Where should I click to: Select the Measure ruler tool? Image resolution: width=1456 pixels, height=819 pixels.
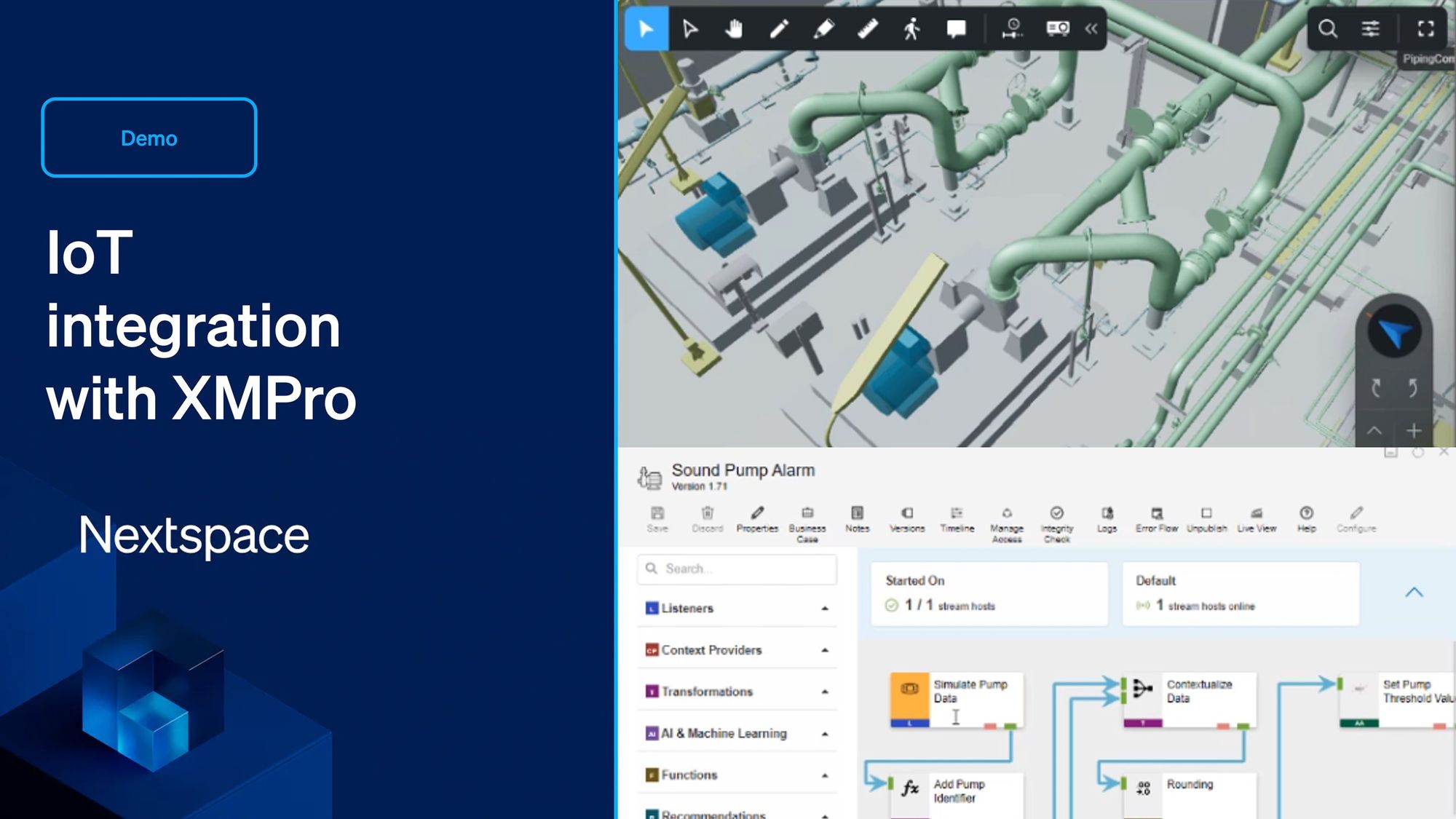click(868, 29)
